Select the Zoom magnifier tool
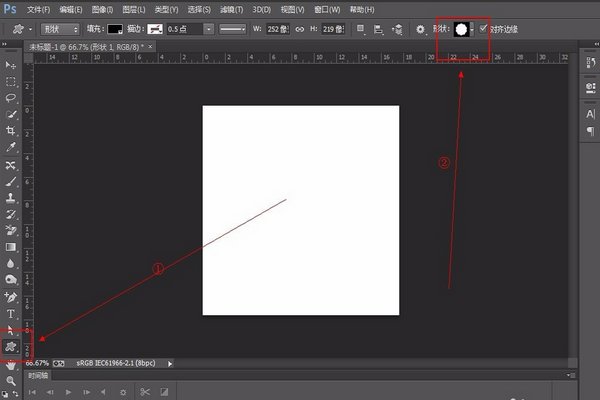This screenshot has height=400, width=600. 11,381
